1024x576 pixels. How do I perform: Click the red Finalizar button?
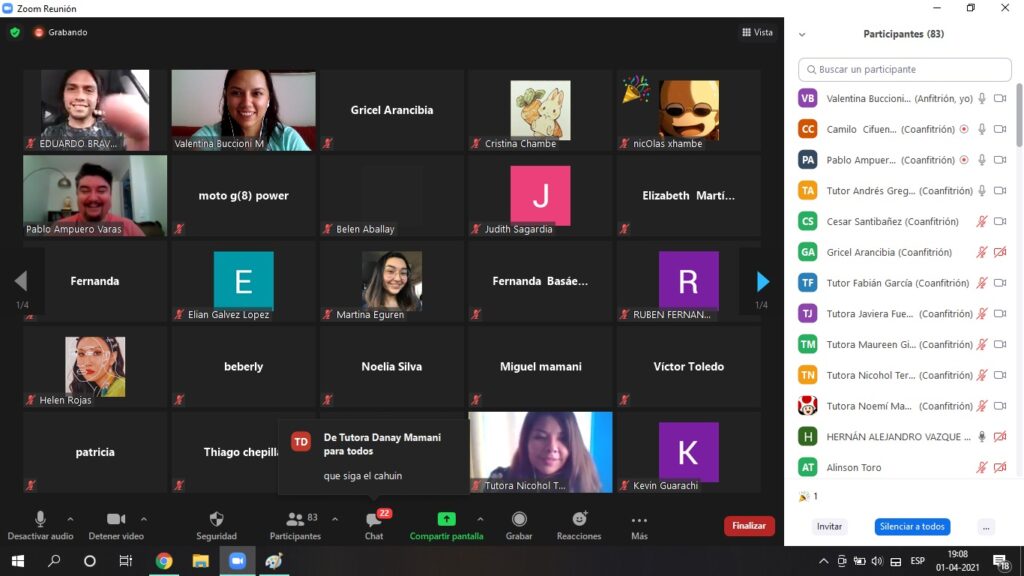(x=749, y=526)
